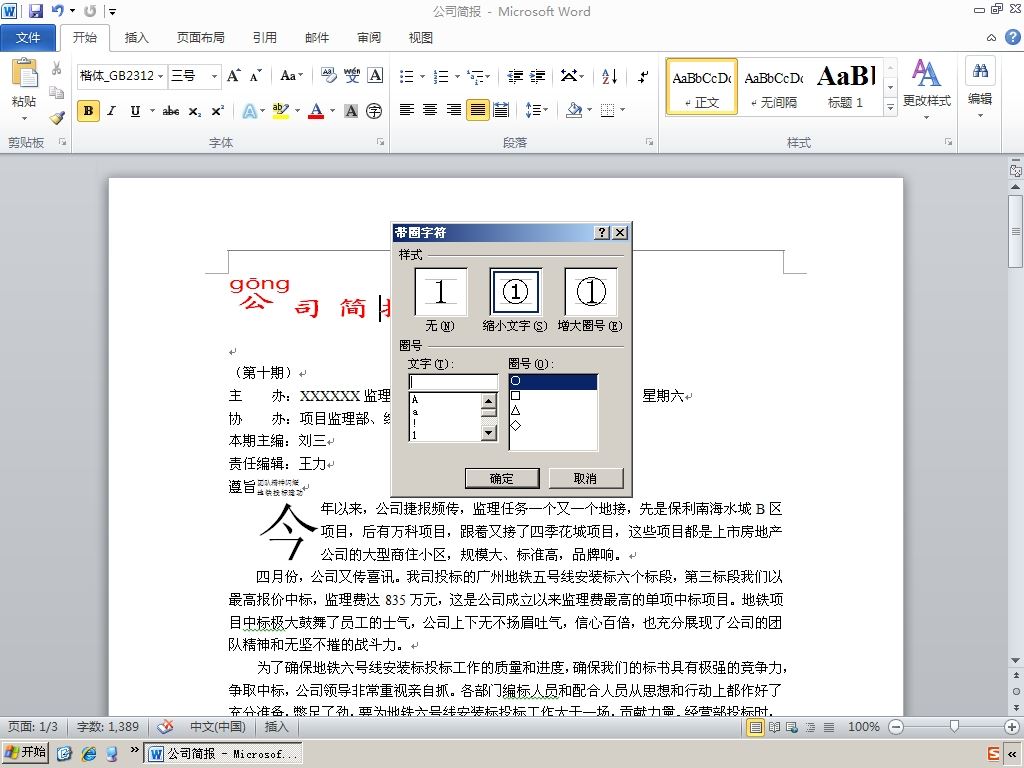
Task: Click the Numbering list icon
Action: coord(441,77)
